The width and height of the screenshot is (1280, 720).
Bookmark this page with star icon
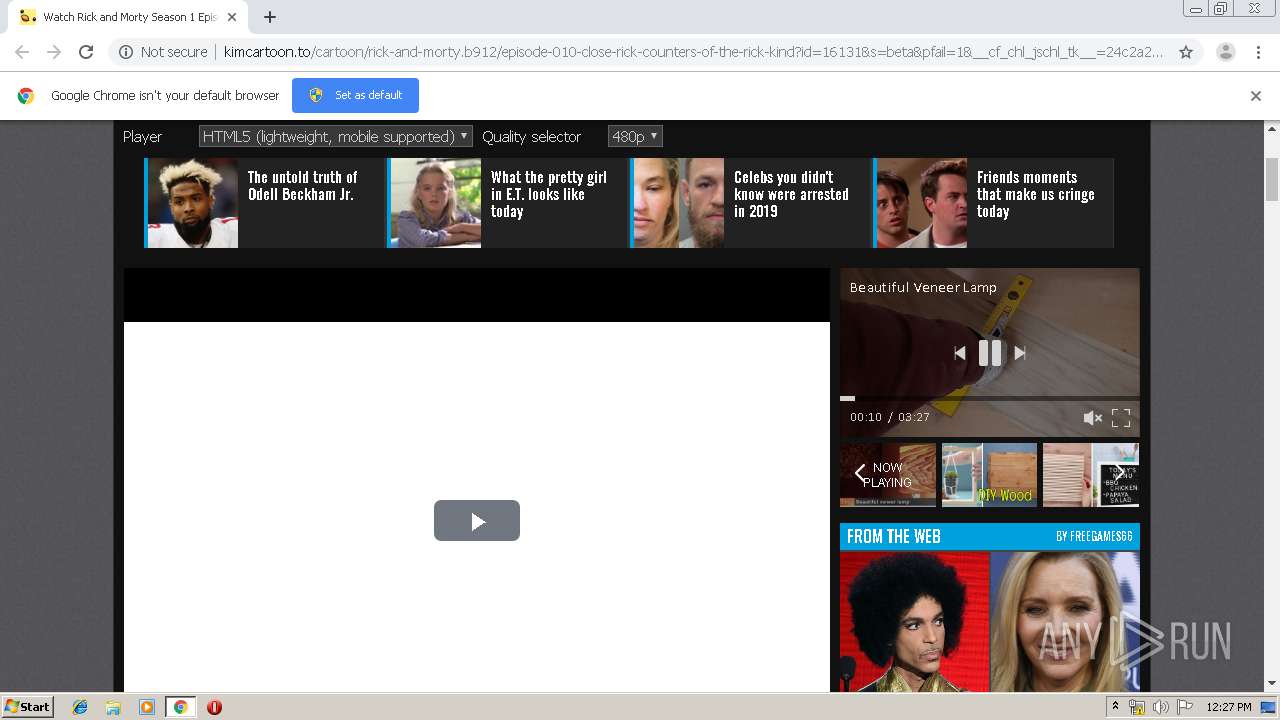1186,52
